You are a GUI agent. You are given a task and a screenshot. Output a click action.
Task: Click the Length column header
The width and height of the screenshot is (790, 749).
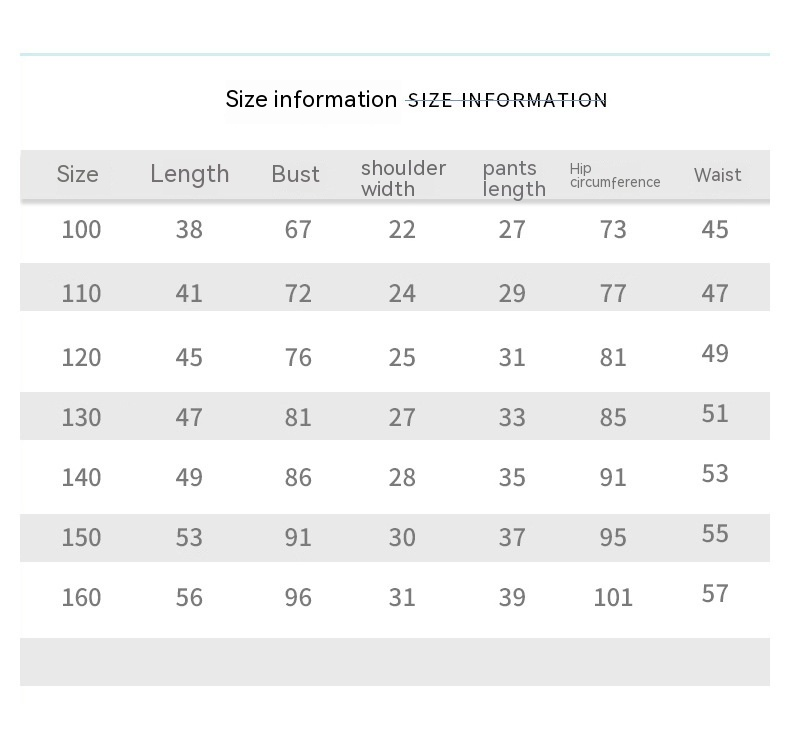[x=189, y=174]
